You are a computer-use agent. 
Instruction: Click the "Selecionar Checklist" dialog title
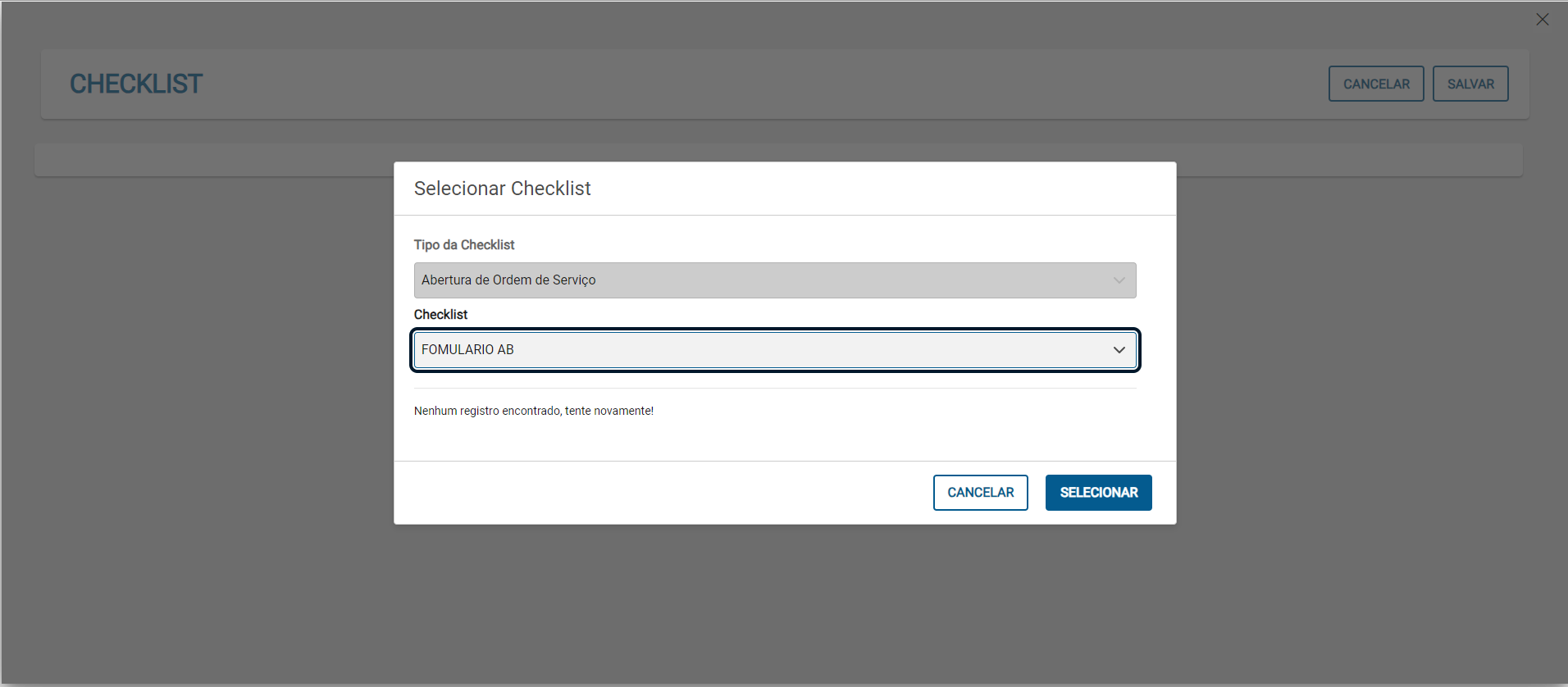tap(502, 189)
